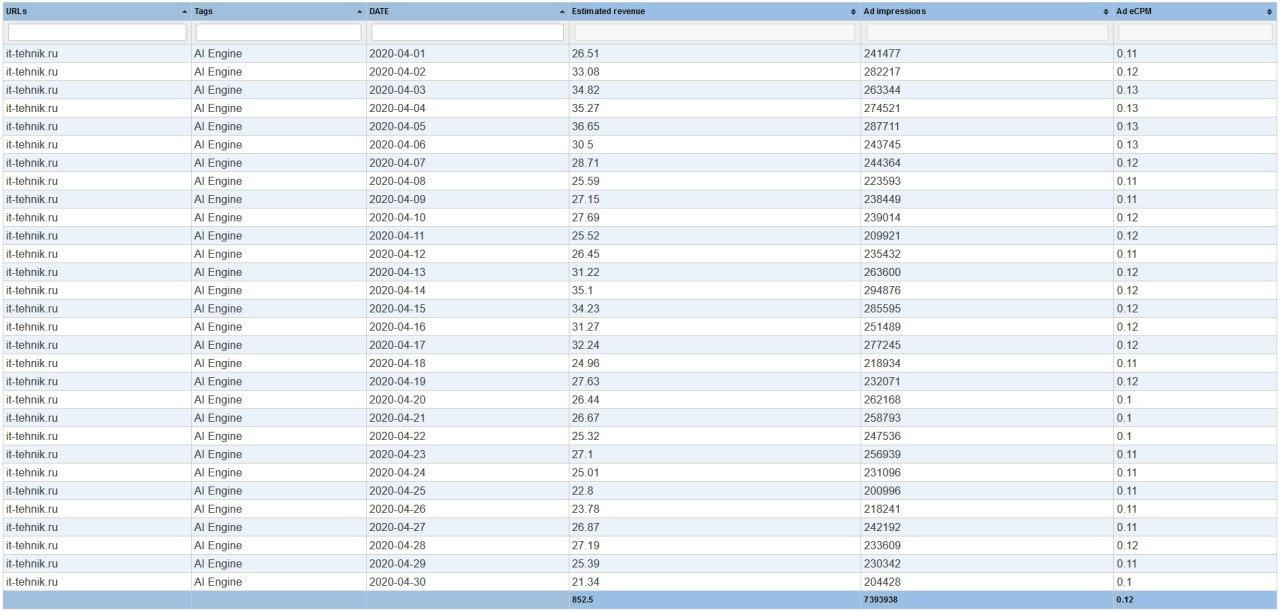Select the date cell 2020-04-05
Image resolution: width=1280 pixels, height=612 pixels.
click(x=397, y=127)
